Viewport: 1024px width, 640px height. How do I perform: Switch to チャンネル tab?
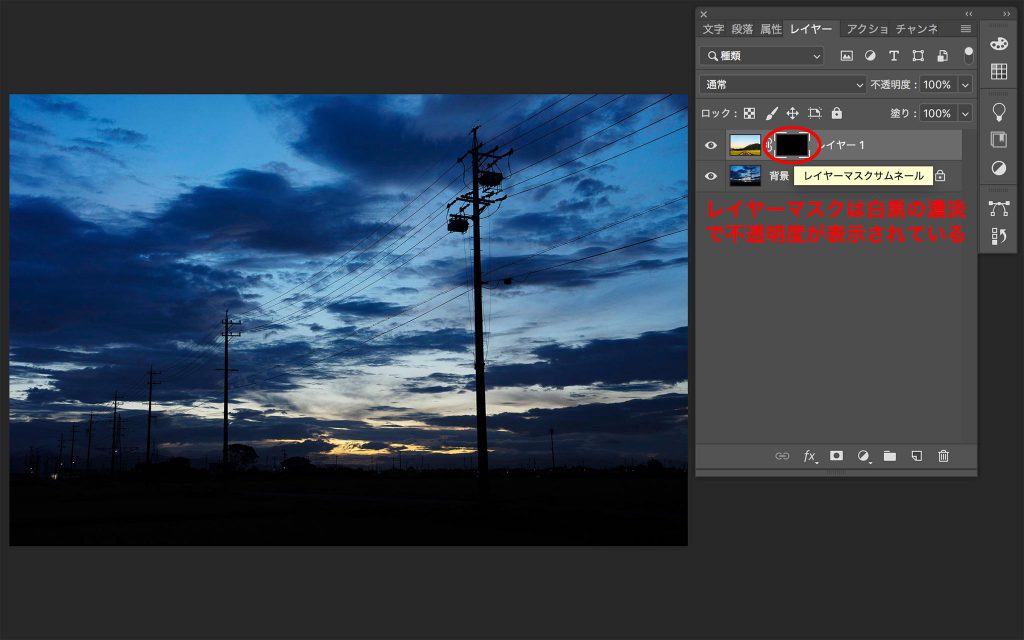[917, 29]
